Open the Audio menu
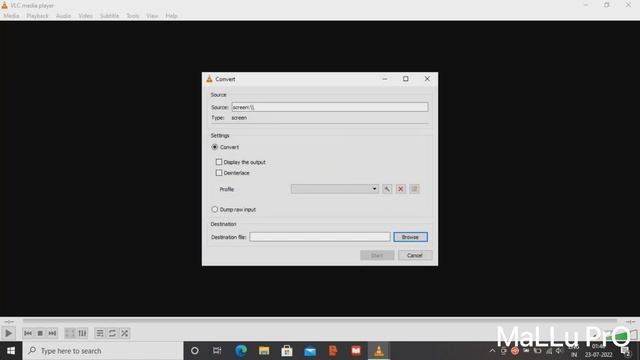 pyautogui.click(x=63, y=16)
